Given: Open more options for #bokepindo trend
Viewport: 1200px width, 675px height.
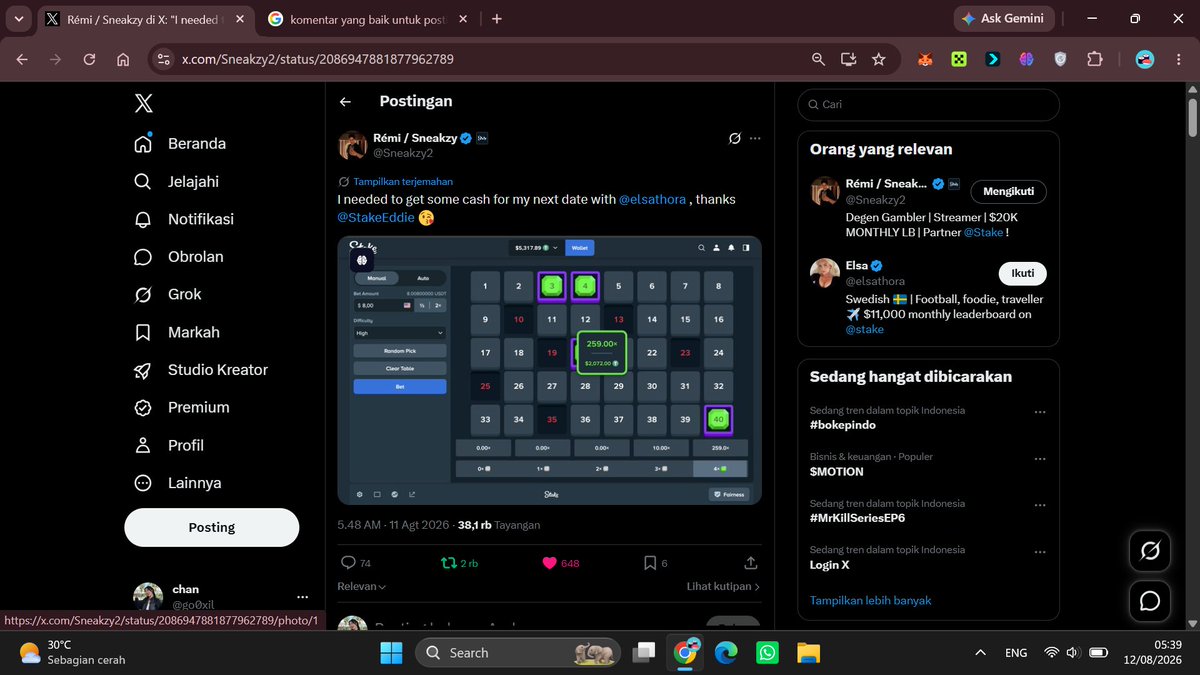Looking at the screenshot, I should pos(1040,412).
